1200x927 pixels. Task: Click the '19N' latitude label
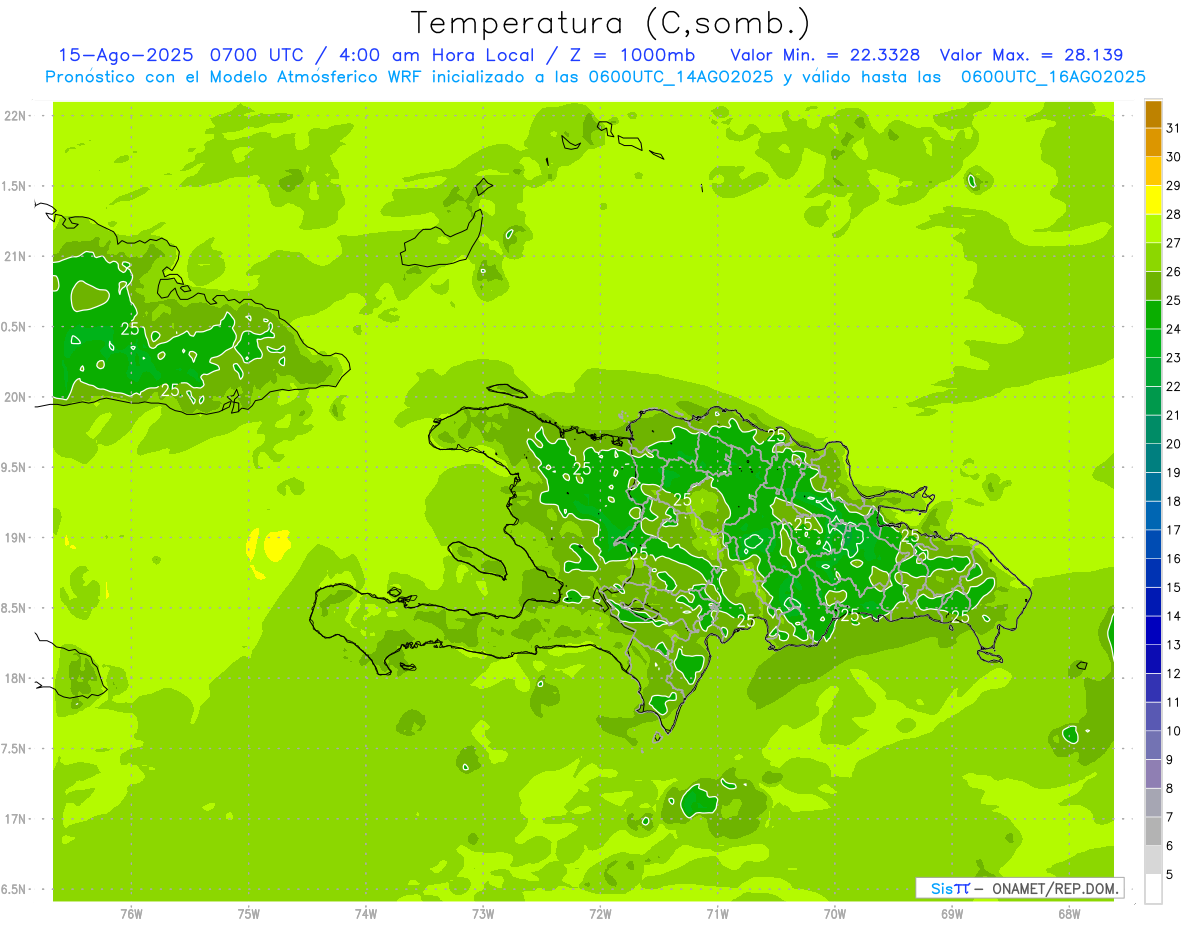(14, 538)
